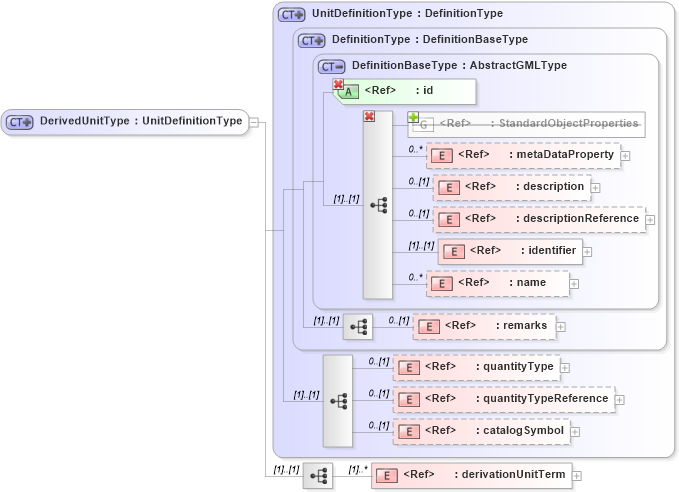Click the G group icon of StandardObjectProperties

[423, 125]
